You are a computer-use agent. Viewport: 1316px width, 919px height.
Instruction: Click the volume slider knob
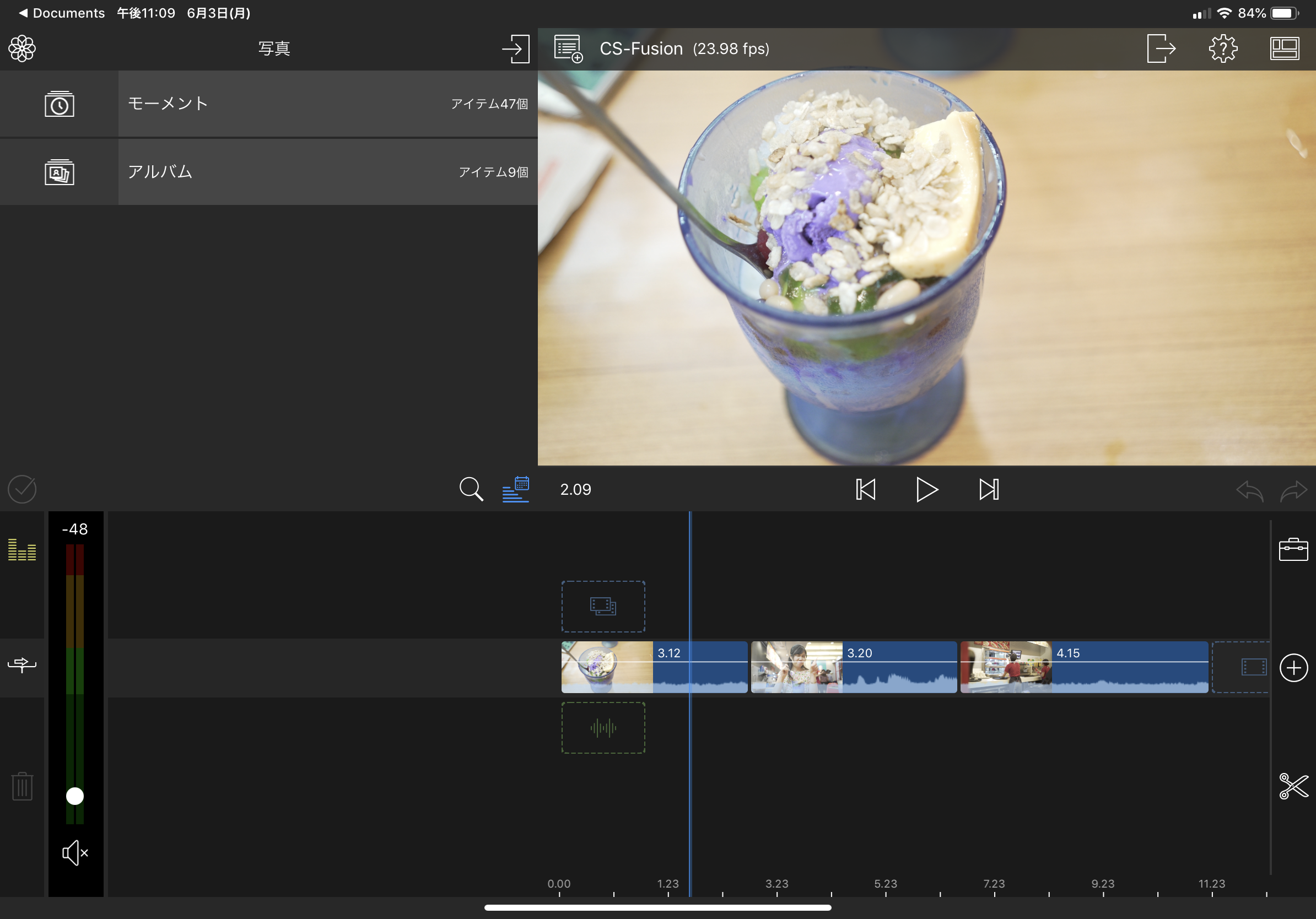click(75, 796)
